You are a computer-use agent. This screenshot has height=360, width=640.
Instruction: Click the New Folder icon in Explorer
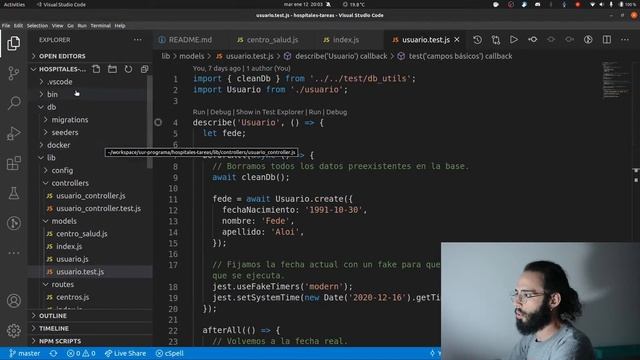pyautogui.click(x=112, y=69)
